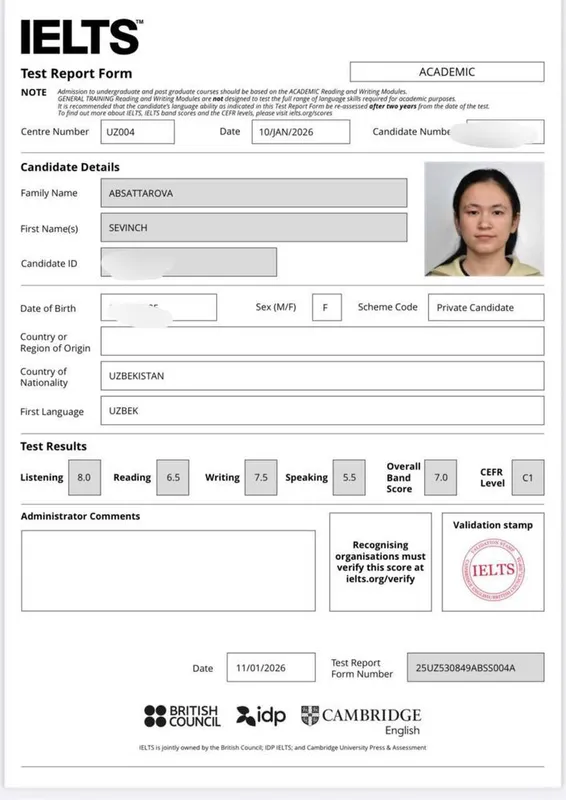Screen dimensions: 566x800
Task: Click the test date 10/JAN/2026 field
Action: (301, 132)
